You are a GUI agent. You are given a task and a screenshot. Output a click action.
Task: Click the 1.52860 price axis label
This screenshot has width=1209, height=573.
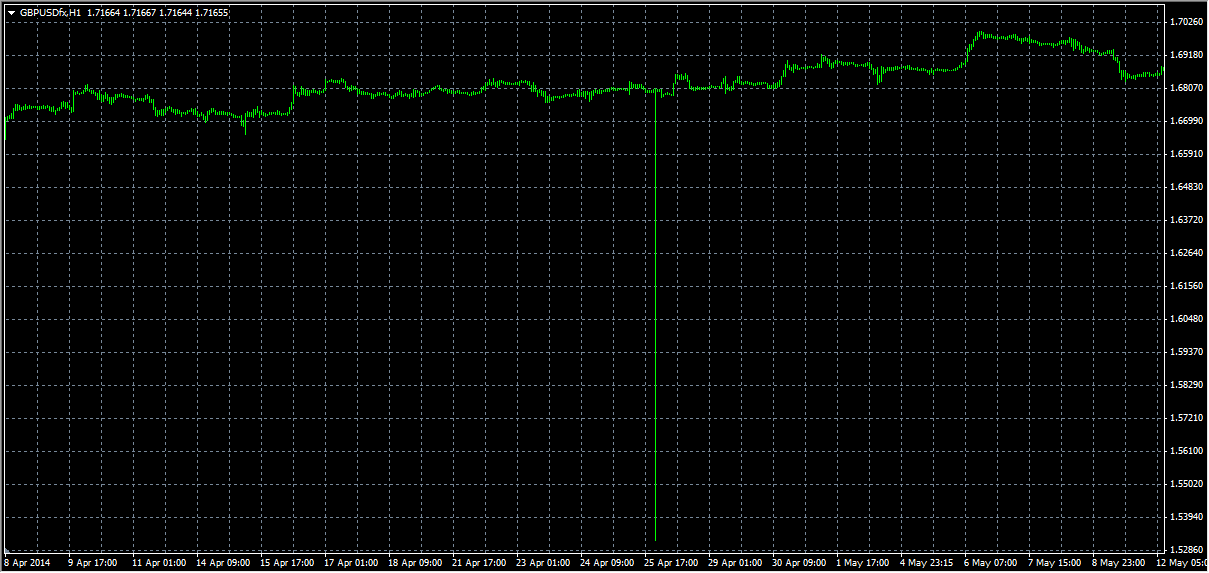tap(1186, 549)
